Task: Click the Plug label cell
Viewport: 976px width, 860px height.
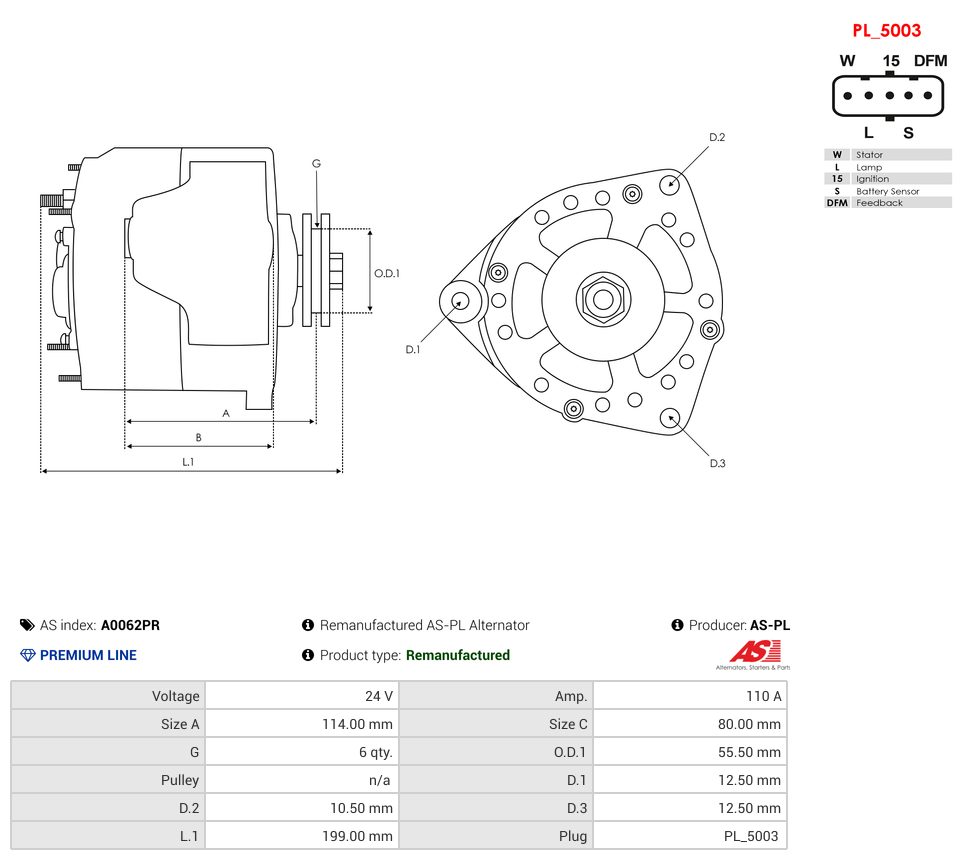Action: click(496, 836)
